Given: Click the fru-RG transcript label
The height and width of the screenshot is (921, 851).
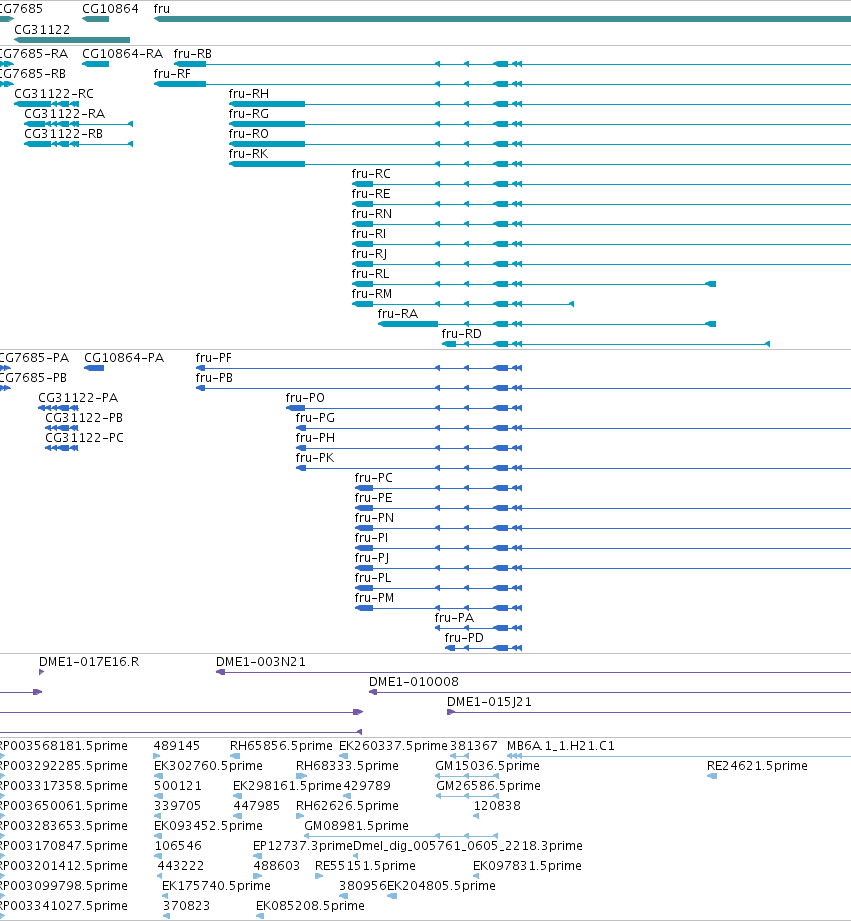Looking at the screenshot, I should pos(248,114).
